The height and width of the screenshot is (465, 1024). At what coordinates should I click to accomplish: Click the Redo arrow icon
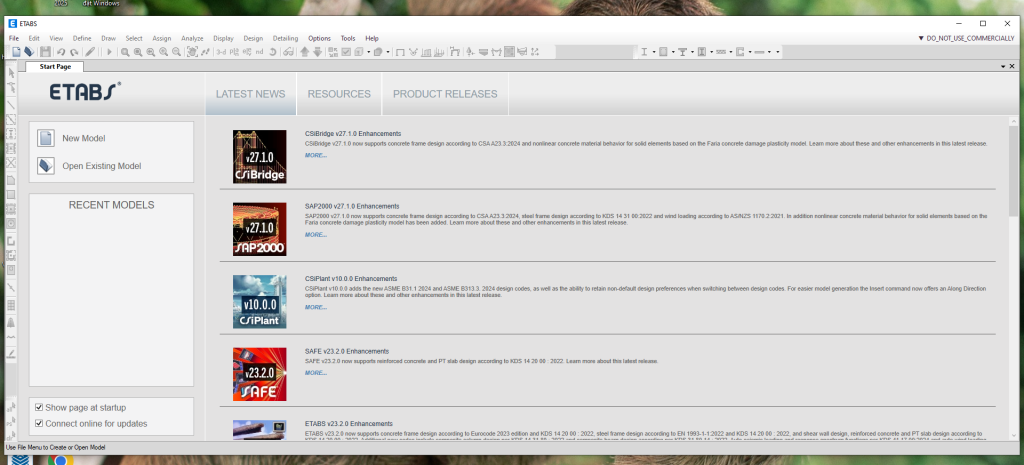73,52
